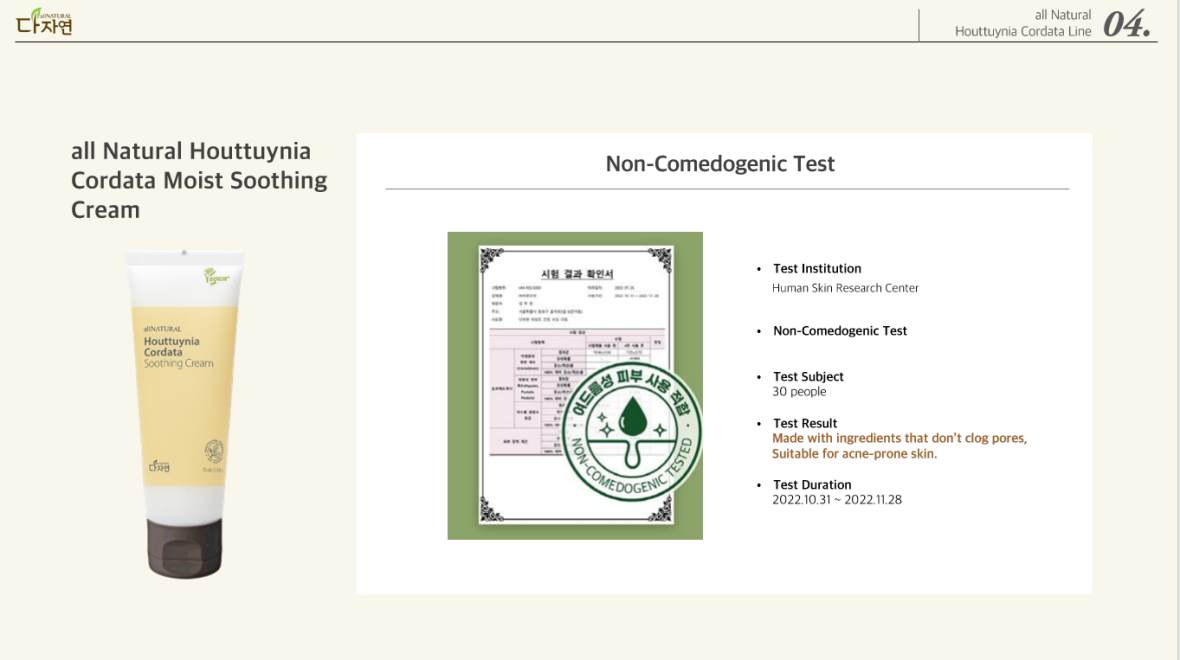
Task: Click 'Human Skin Research Center' text
Action: click(x=845, y=288)
